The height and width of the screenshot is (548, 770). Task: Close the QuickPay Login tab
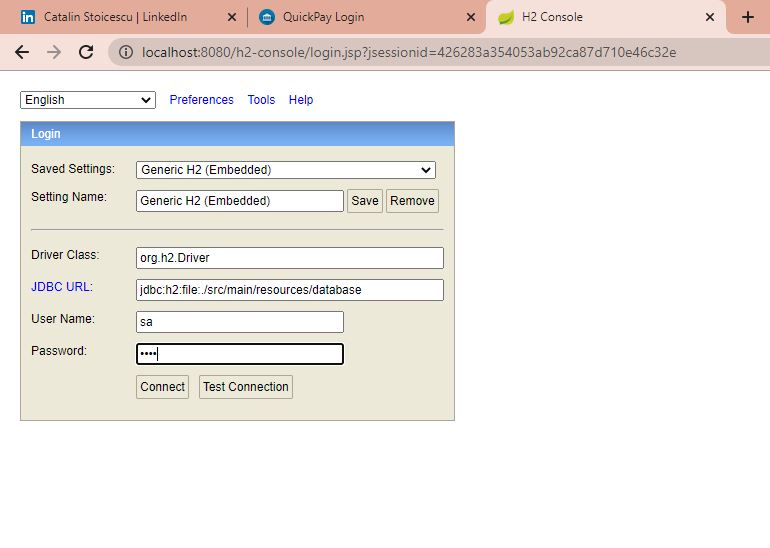coord(470,17)
